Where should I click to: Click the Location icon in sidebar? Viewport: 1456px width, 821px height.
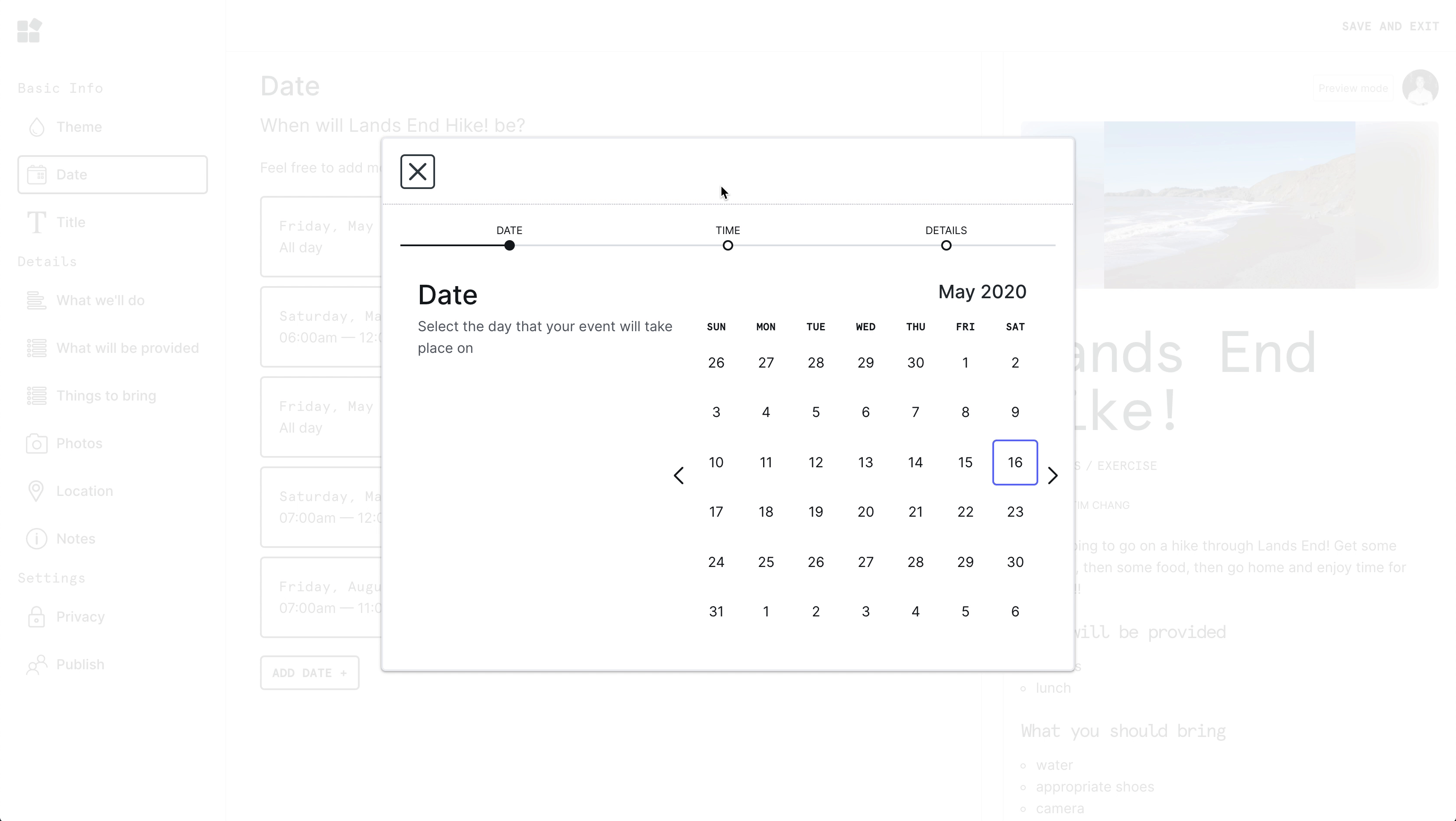coord(36,490)
